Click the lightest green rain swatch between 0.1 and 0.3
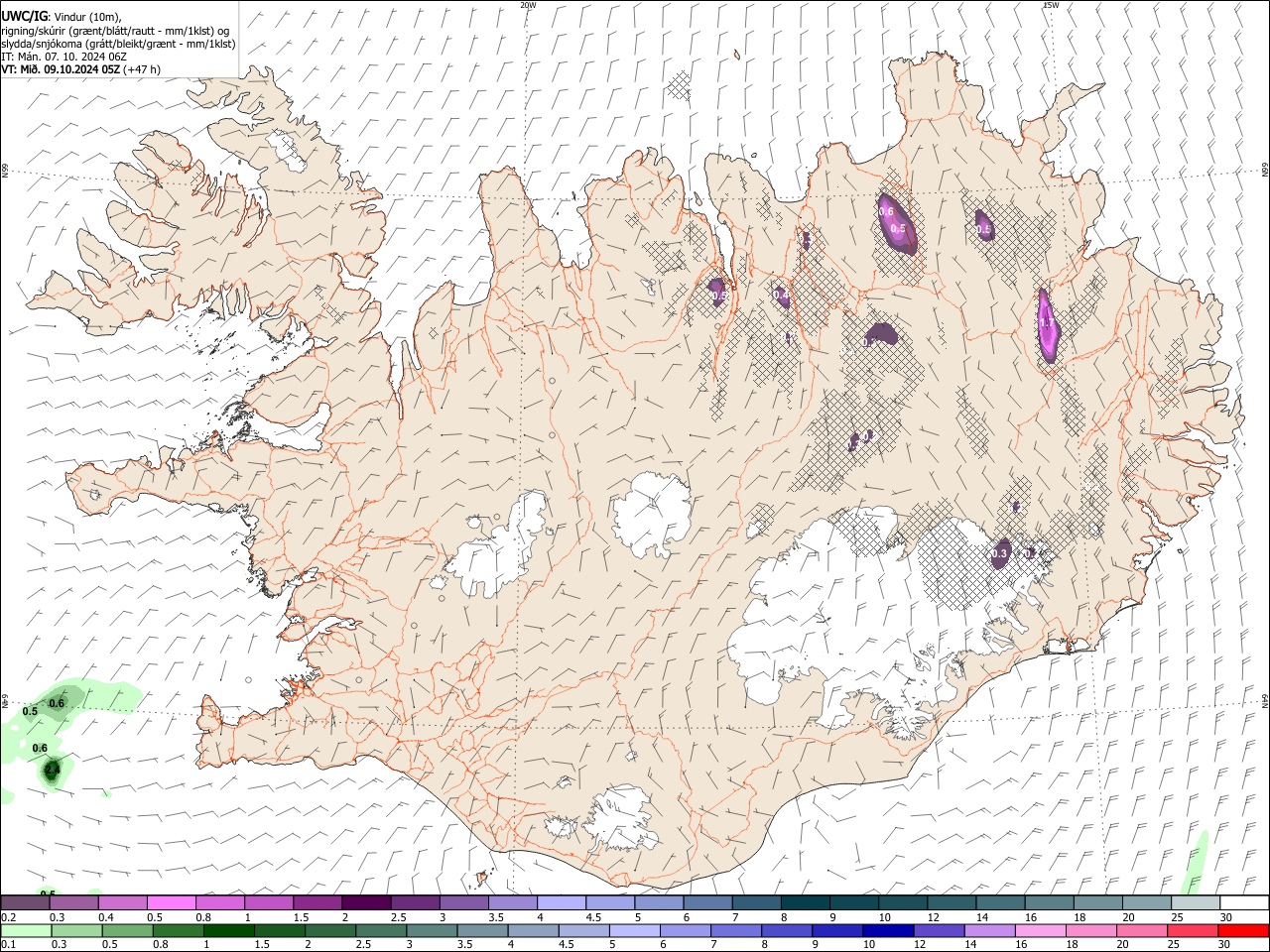The image size is (1270, 952). 27,930
